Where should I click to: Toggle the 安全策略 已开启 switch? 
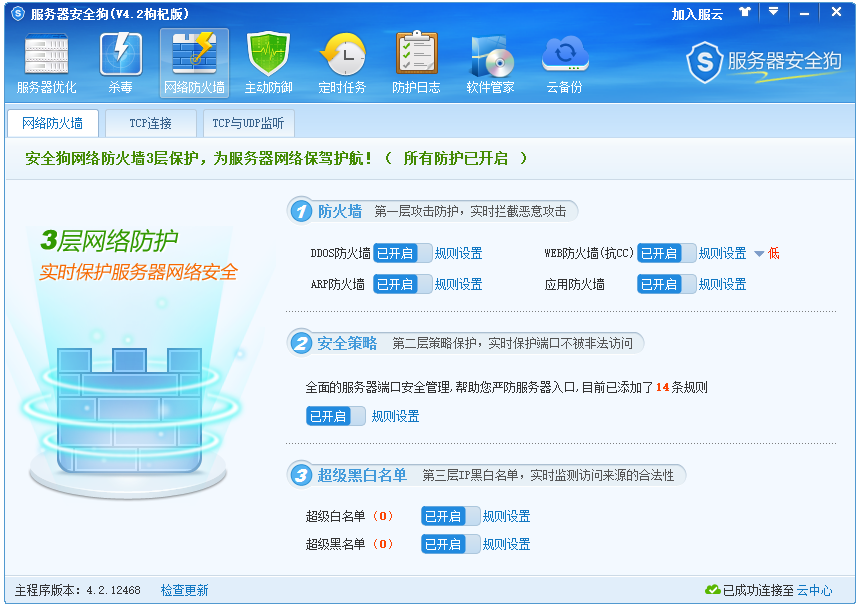coord(335,416)
